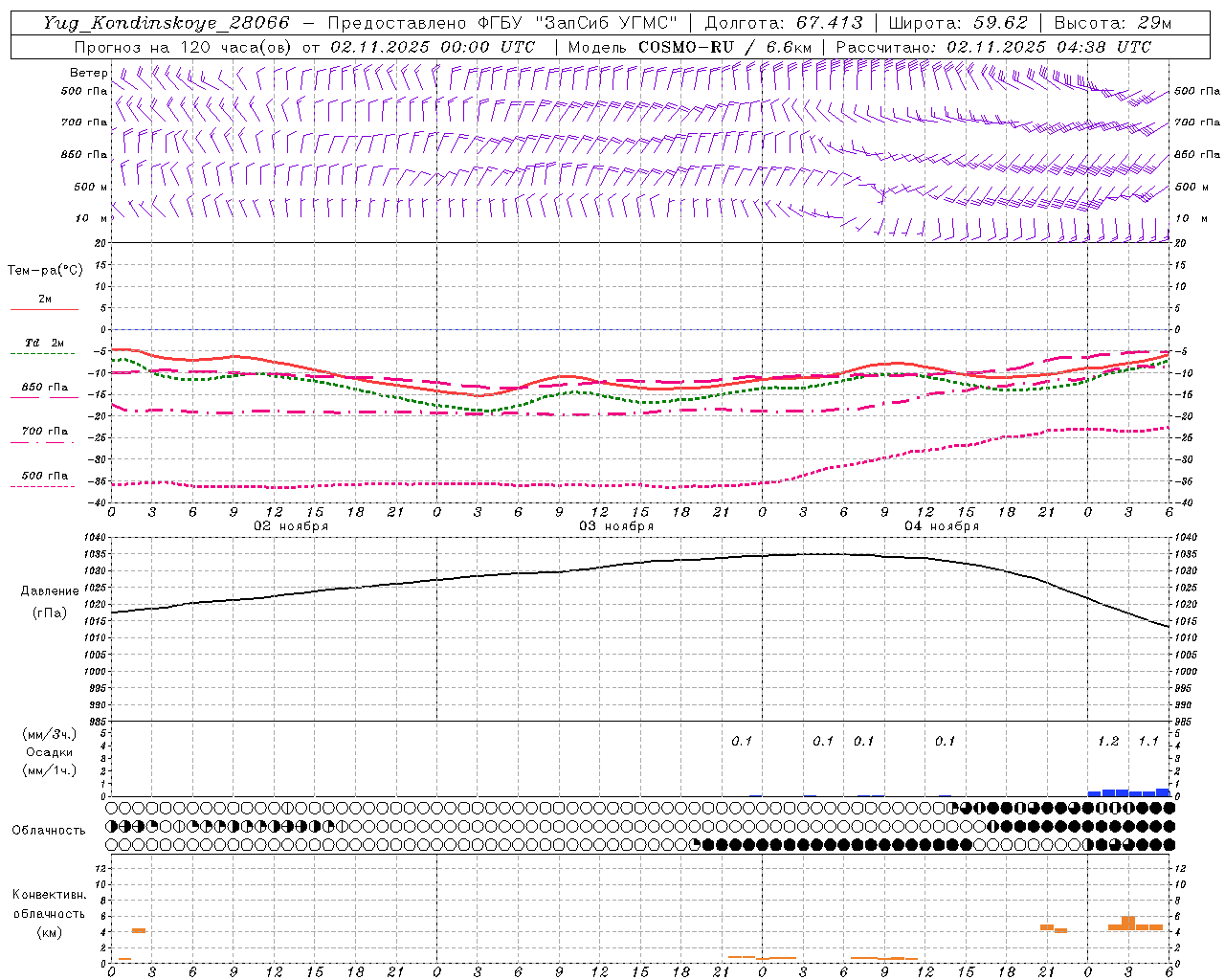Click the '(мм/3ч.)' precipitation unit label
Image resolution: width=1225 pixels, height=980 pixels.
point(50,734)
